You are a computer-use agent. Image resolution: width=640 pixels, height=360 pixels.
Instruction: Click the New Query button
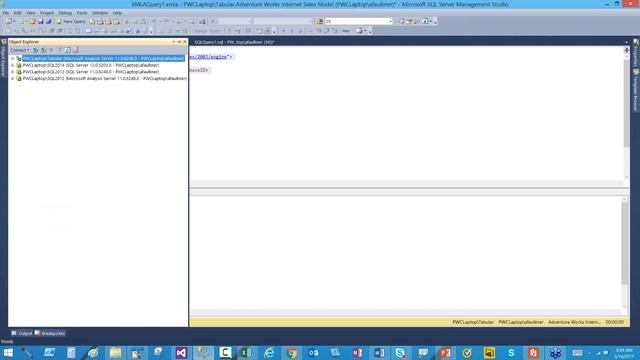(71, 21)
